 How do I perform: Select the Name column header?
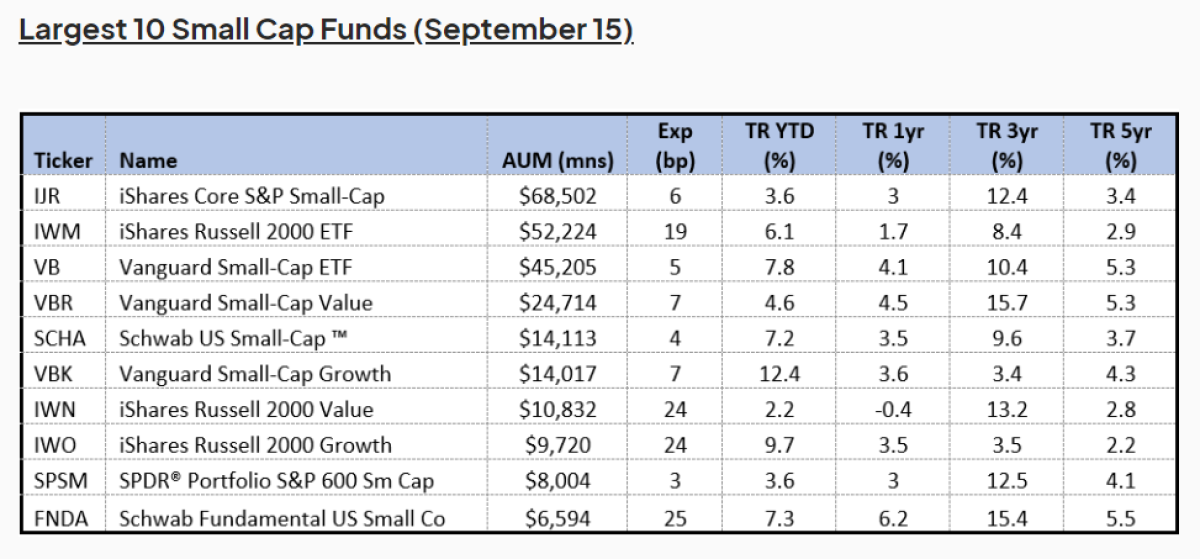(148, 160)
